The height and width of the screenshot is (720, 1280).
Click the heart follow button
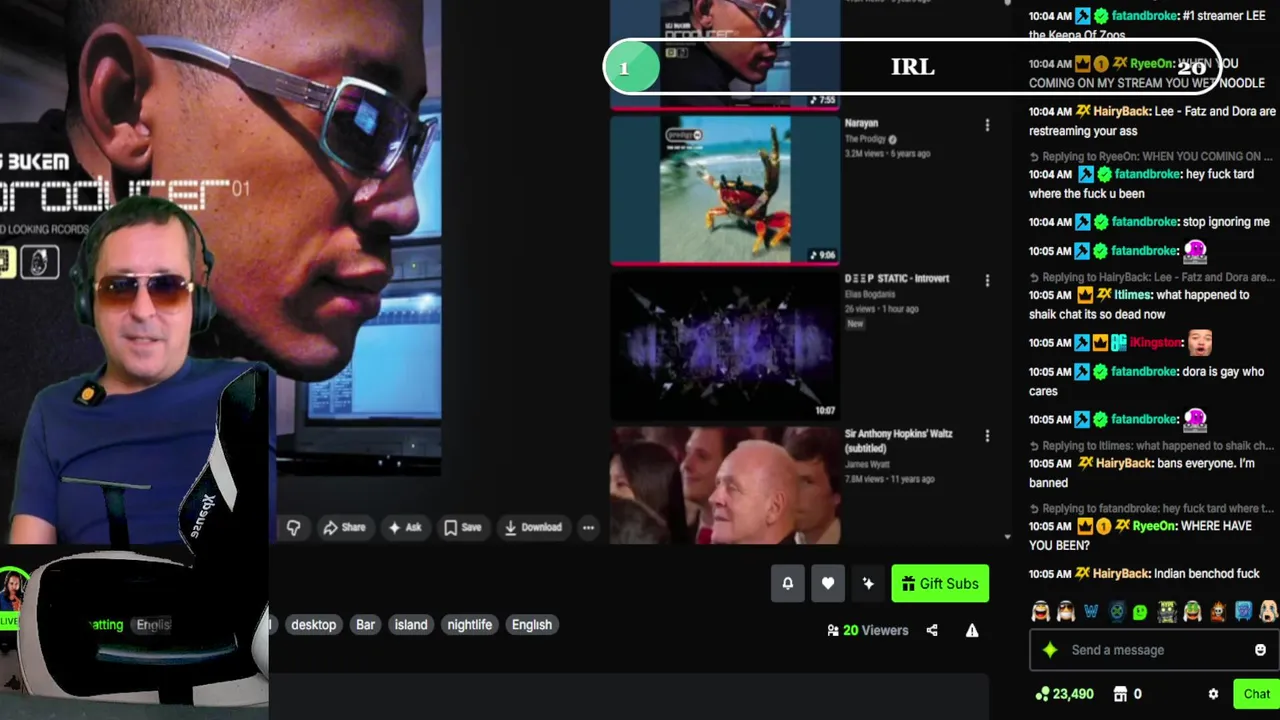(828, 584)
